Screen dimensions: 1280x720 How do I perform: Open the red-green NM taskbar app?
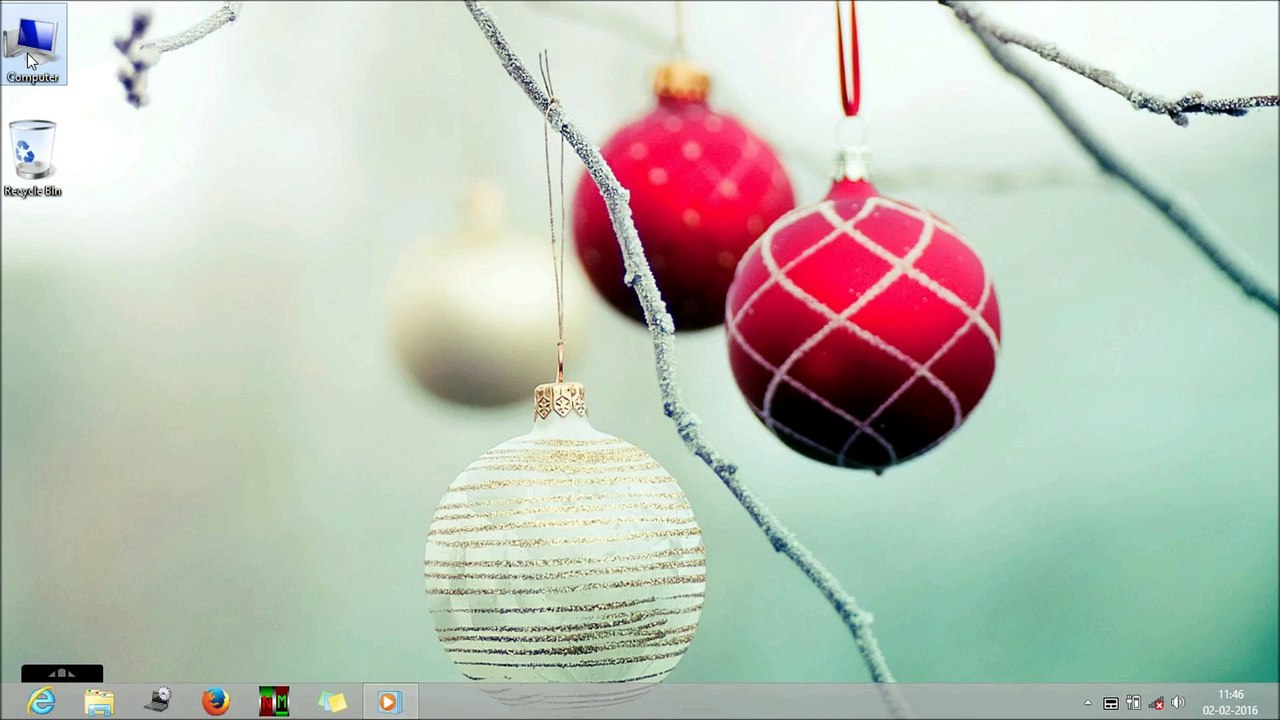[274, 702]
